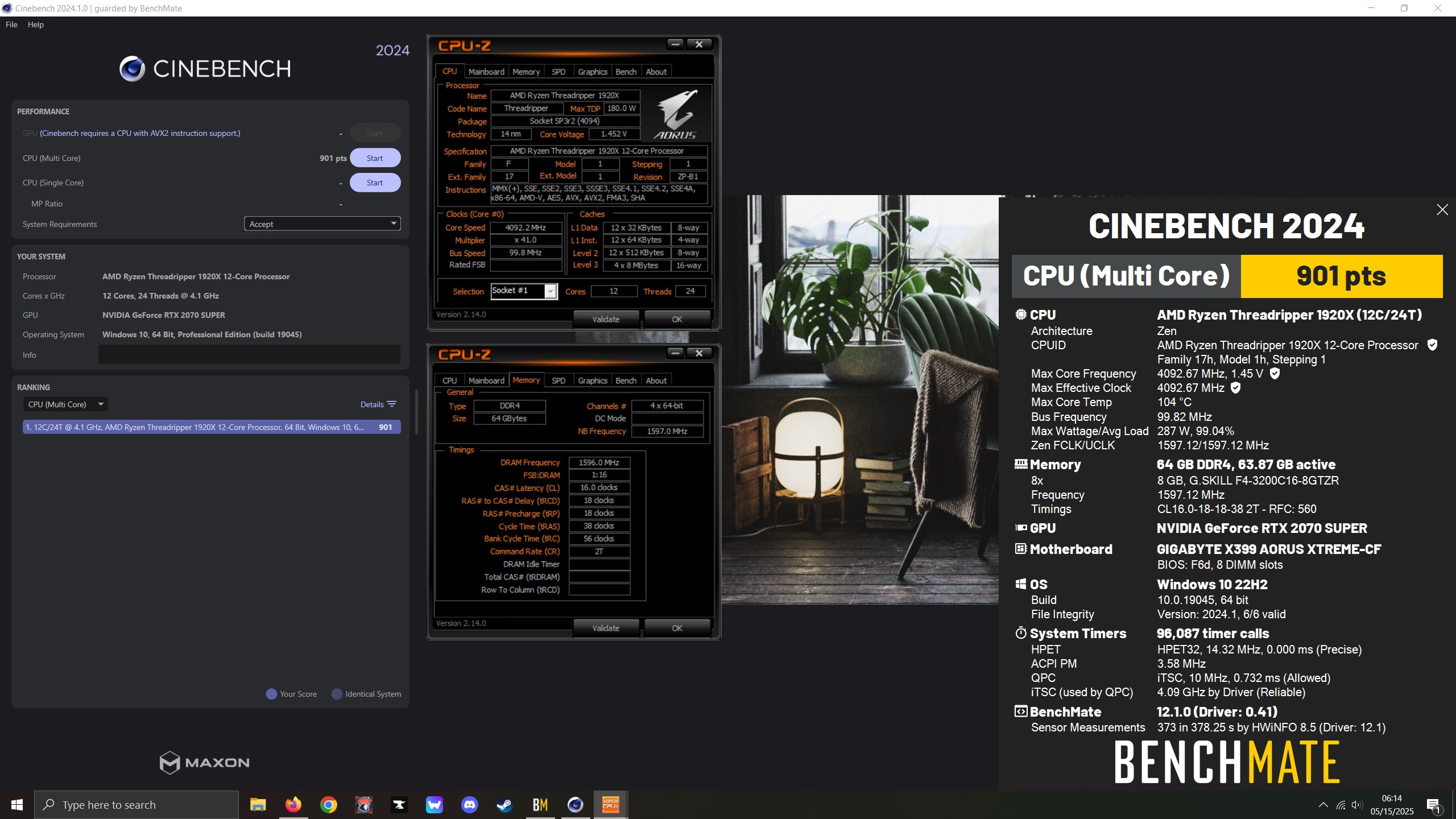The image size is (1456, 819).
Task: Click the Identical System legend dot
Action: 337,694
